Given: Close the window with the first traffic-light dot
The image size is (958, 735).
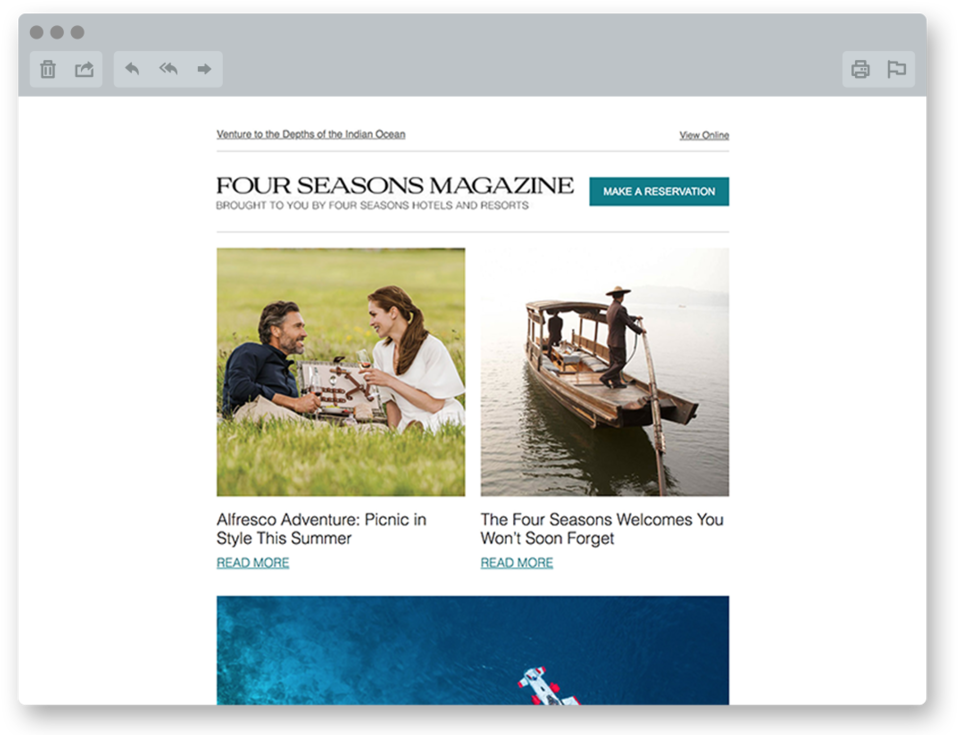Looking at the screenshot, I should pyautogui.click(x=37, y=32).
